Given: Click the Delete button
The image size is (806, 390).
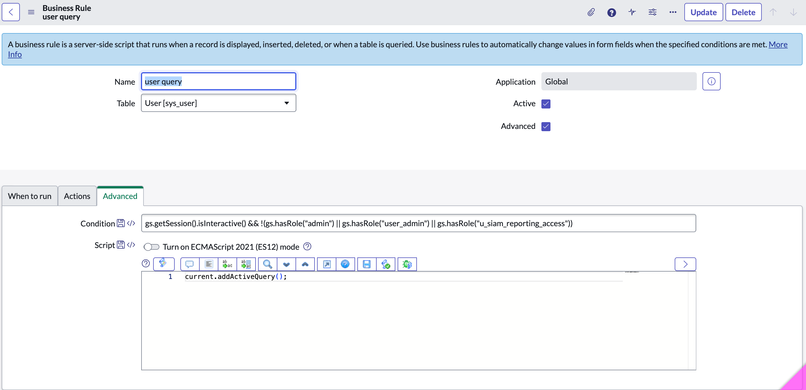Looking at the screenshot, I should (743, 12).
